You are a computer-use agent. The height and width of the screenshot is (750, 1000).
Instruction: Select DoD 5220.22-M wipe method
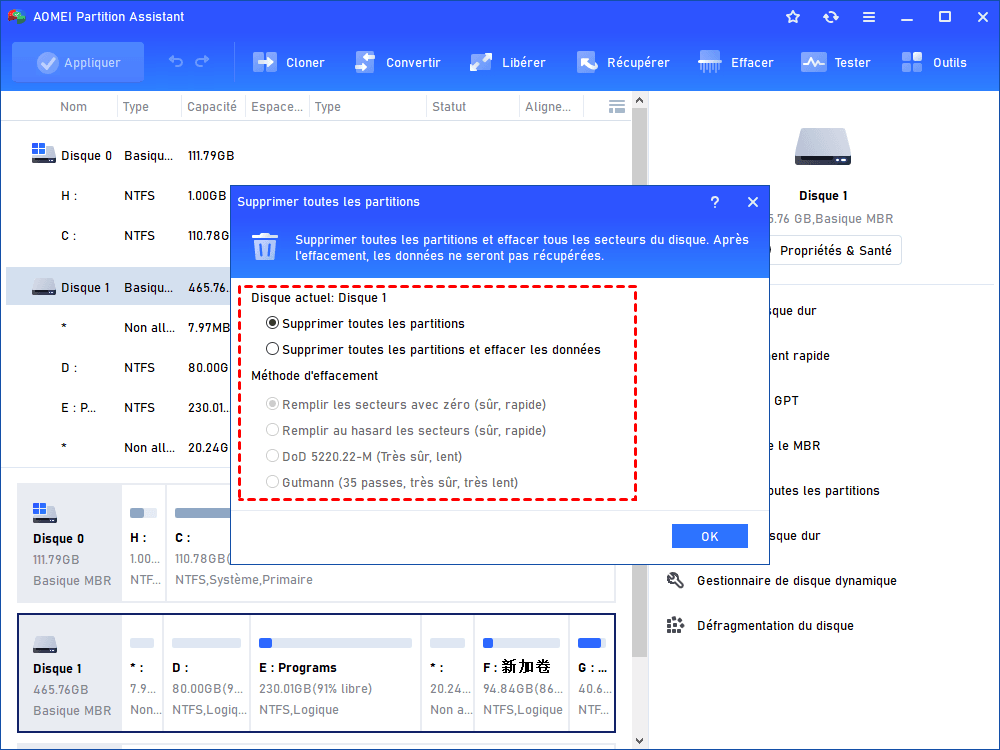pos(364,457)
